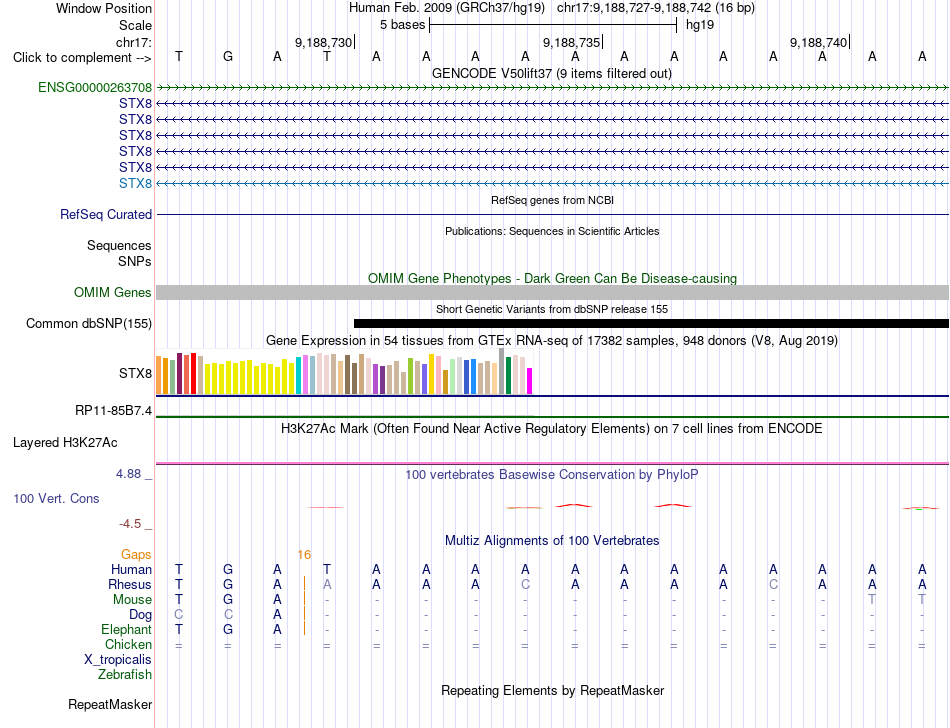Click the 'Rhesus' species label
Screen dimensions: 950x728
[130, 584]
